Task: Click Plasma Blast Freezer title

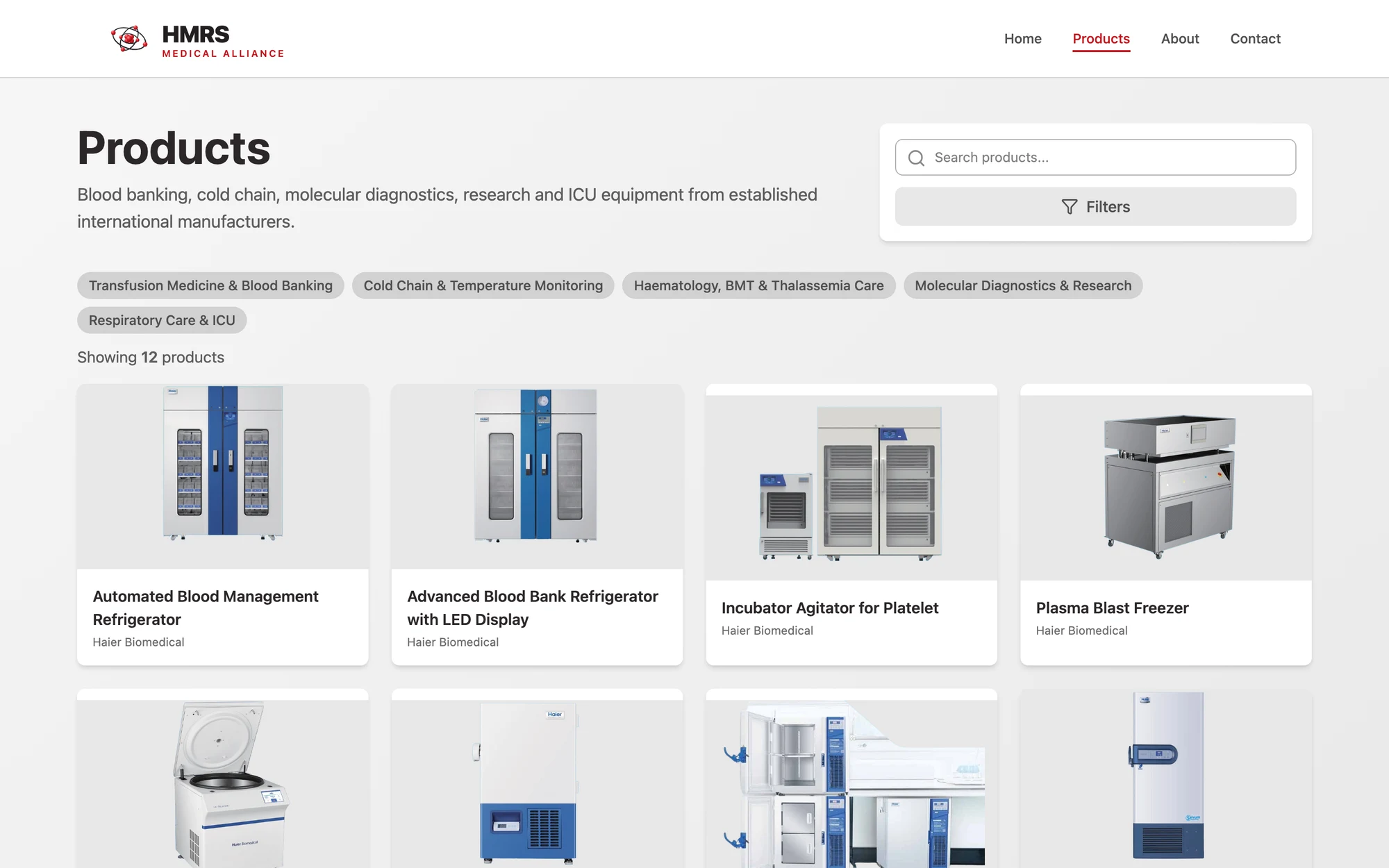Action: pyautogui.click(x=1112, y=608)
